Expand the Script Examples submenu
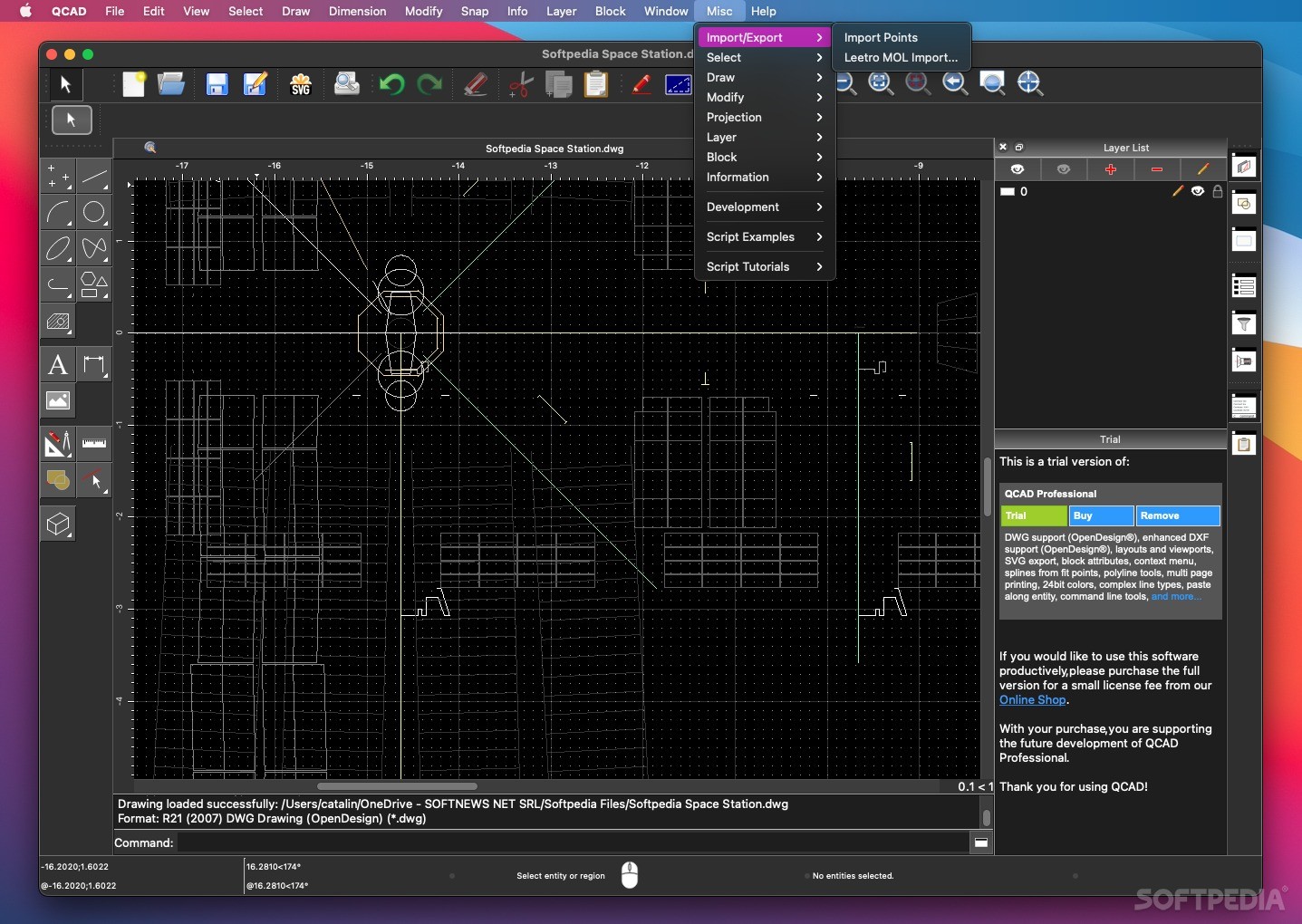Viewport: 1302px width, 924px height. (764, 236)
